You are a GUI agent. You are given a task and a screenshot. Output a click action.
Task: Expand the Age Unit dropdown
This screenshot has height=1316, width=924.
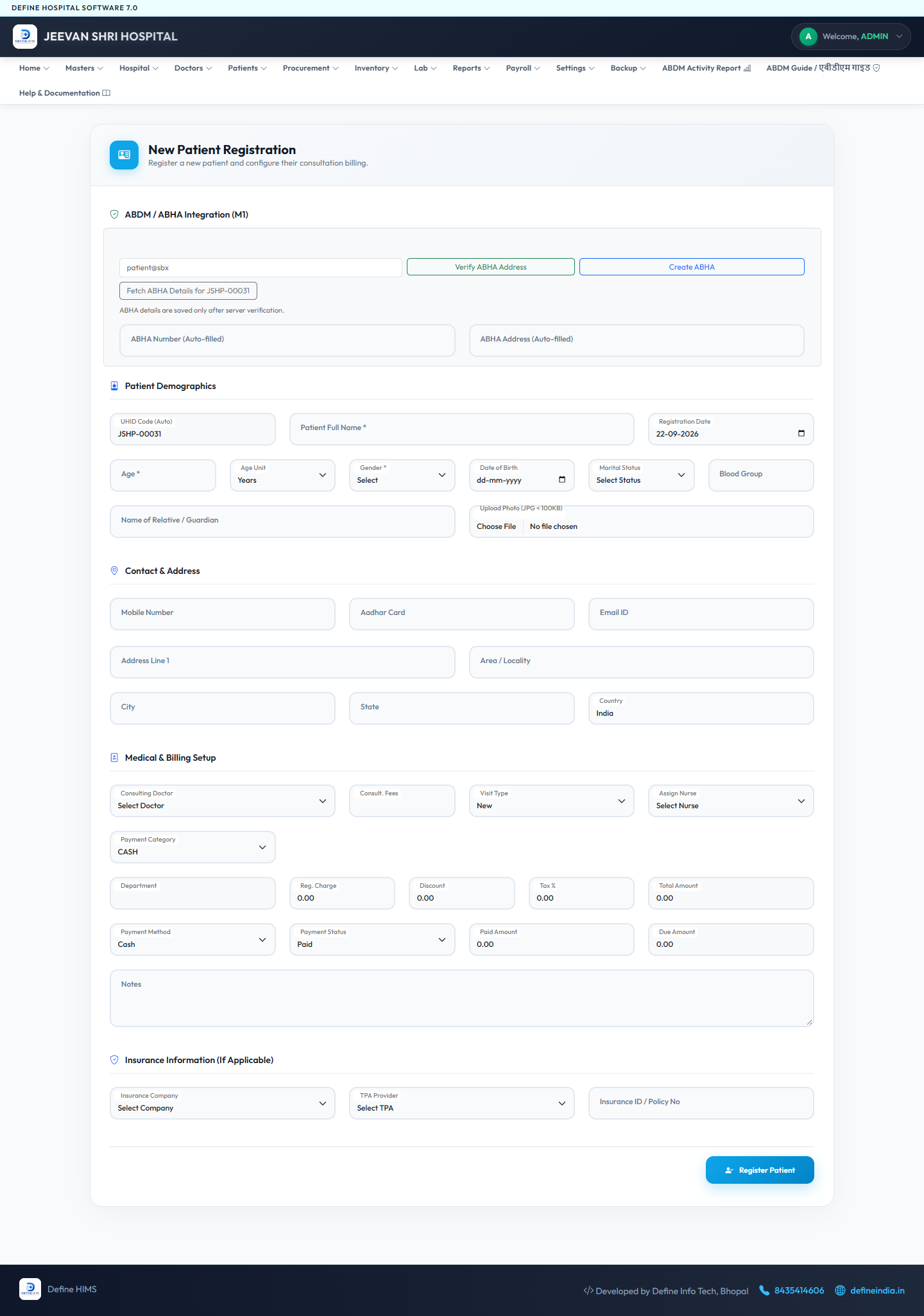click(x=282, y=475)
